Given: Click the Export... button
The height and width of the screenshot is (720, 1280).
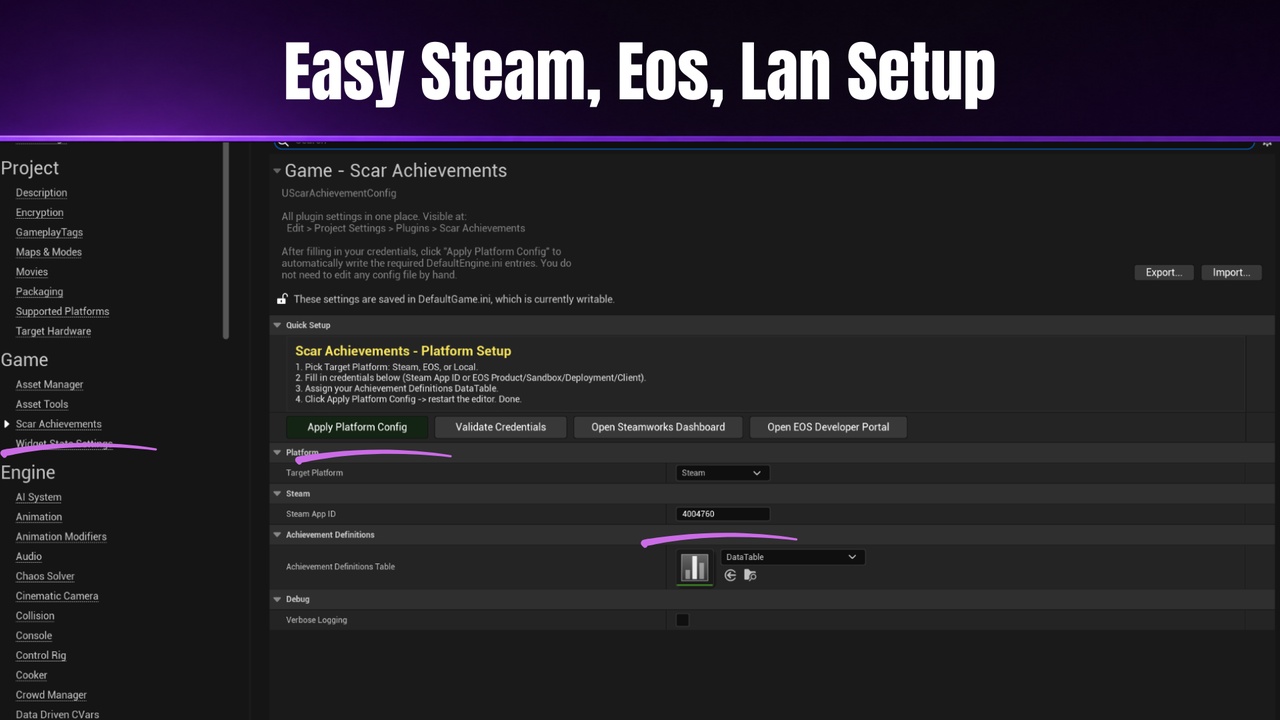Looking at the screenshot, I should pos(1164,272).
